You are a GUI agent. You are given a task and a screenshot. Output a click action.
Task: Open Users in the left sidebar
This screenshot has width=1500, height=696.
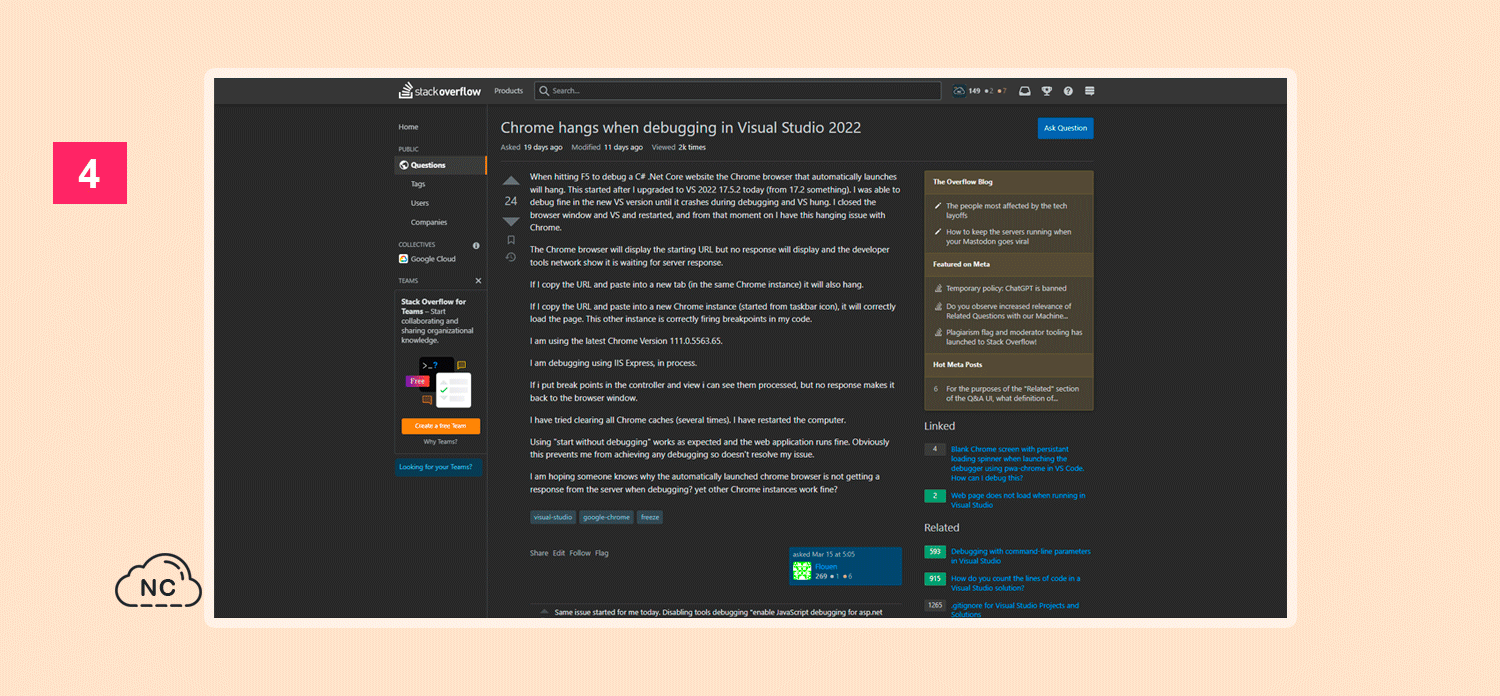[x=420, y=203]
